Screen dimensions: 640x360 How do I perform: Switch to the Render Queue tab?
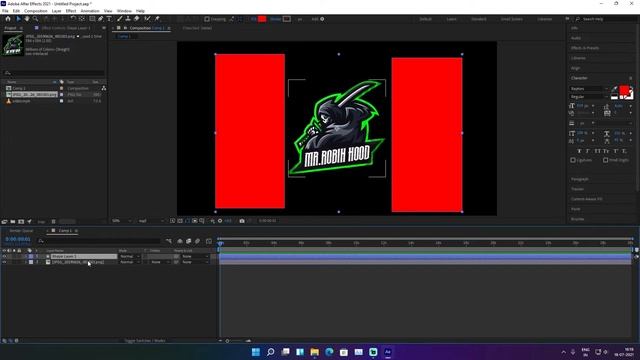coord(22,231)
